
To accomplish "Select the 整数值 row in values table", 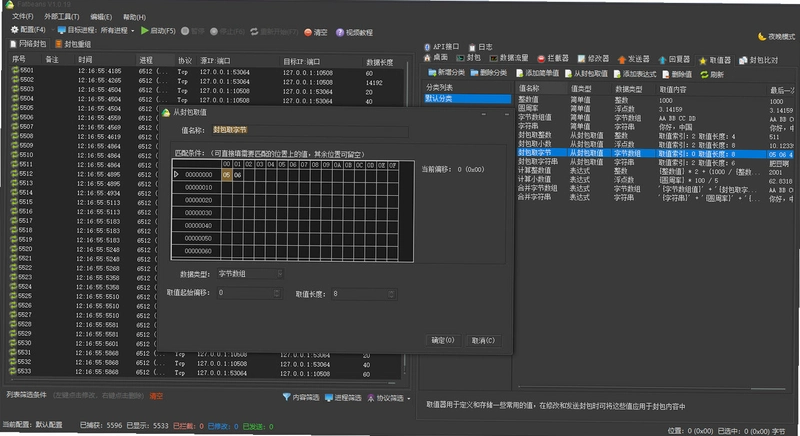I will click(656, 100).
